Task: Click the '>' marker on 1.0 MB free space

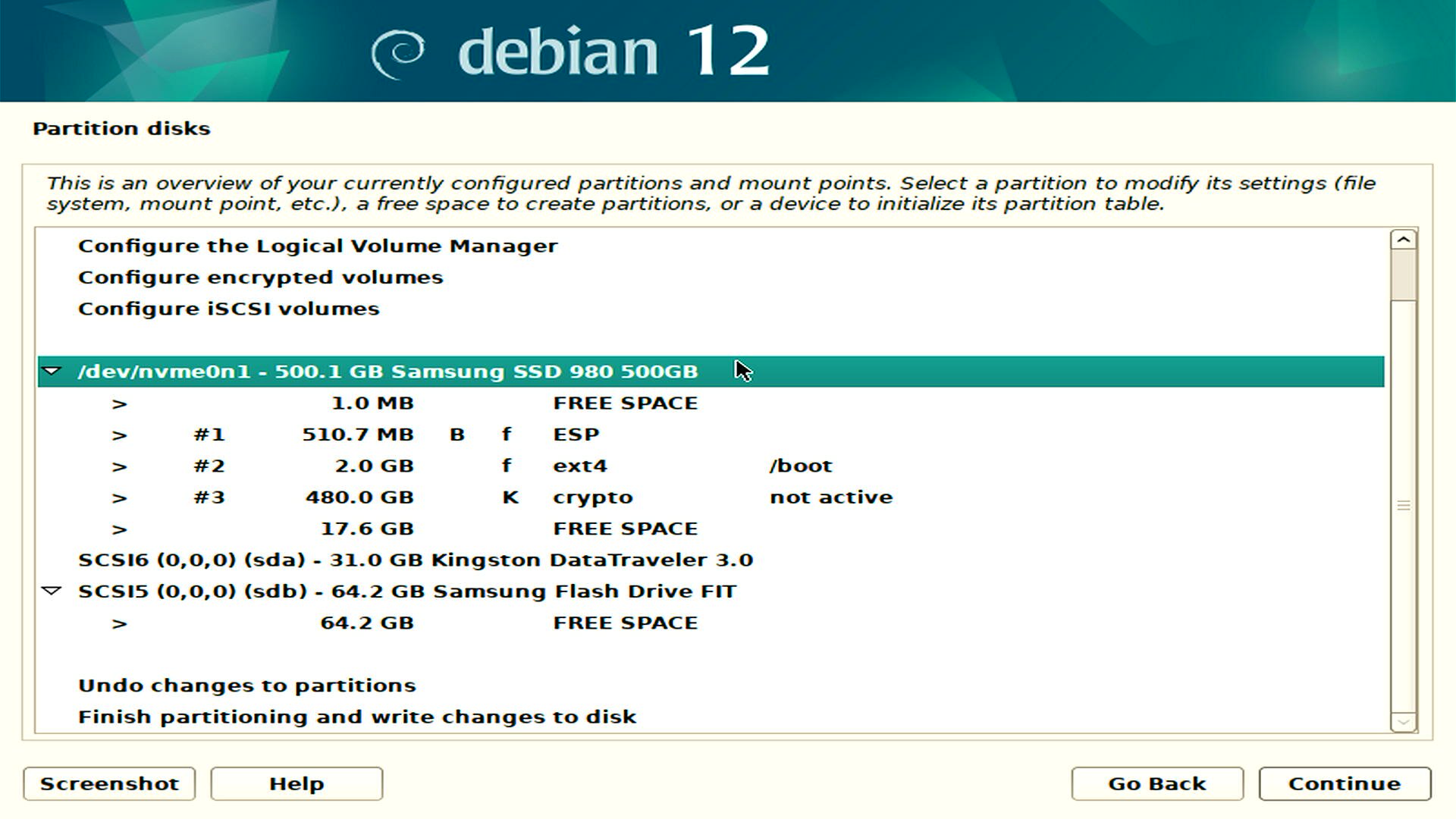Action: click(x=119, y=404)
